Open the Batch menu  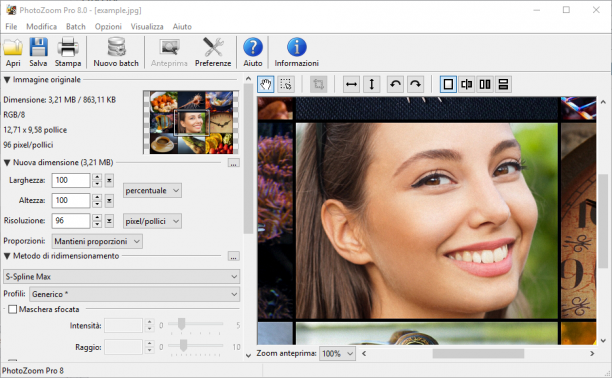[76, 27]
